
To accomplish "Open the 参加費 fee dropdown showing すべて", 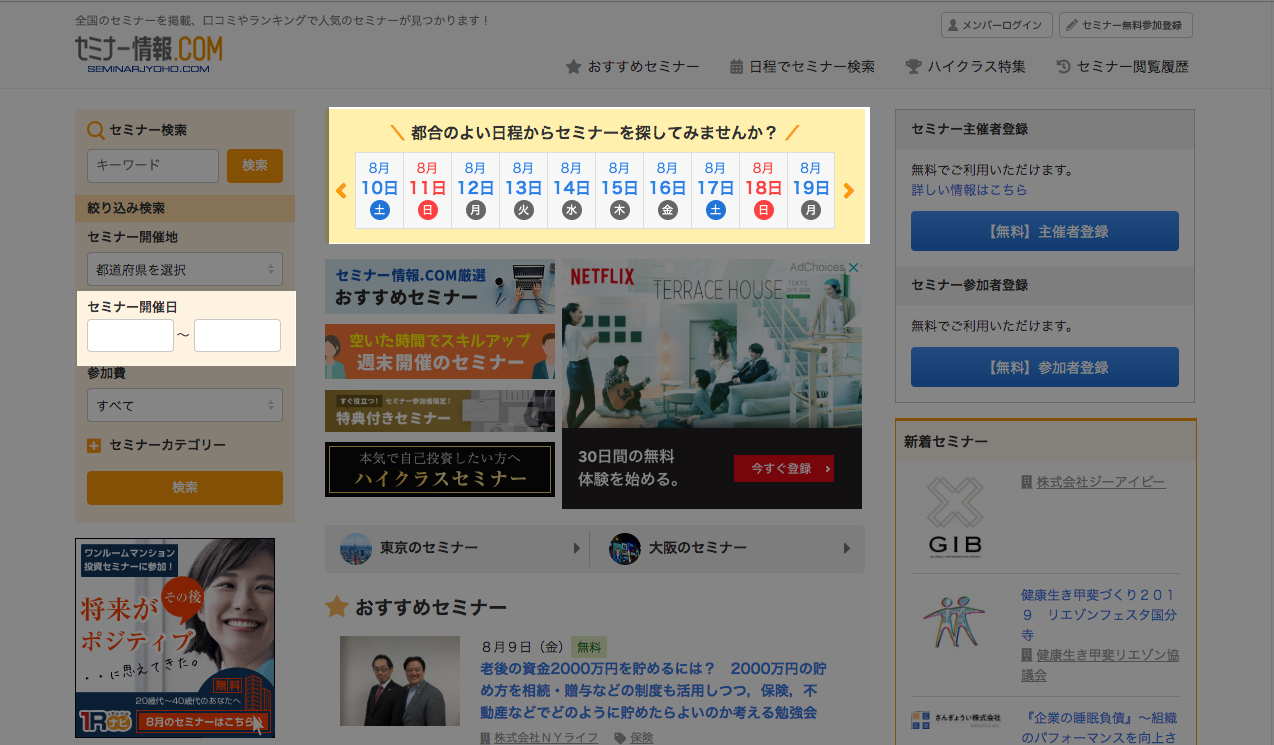I will click(x=185, y=405).
